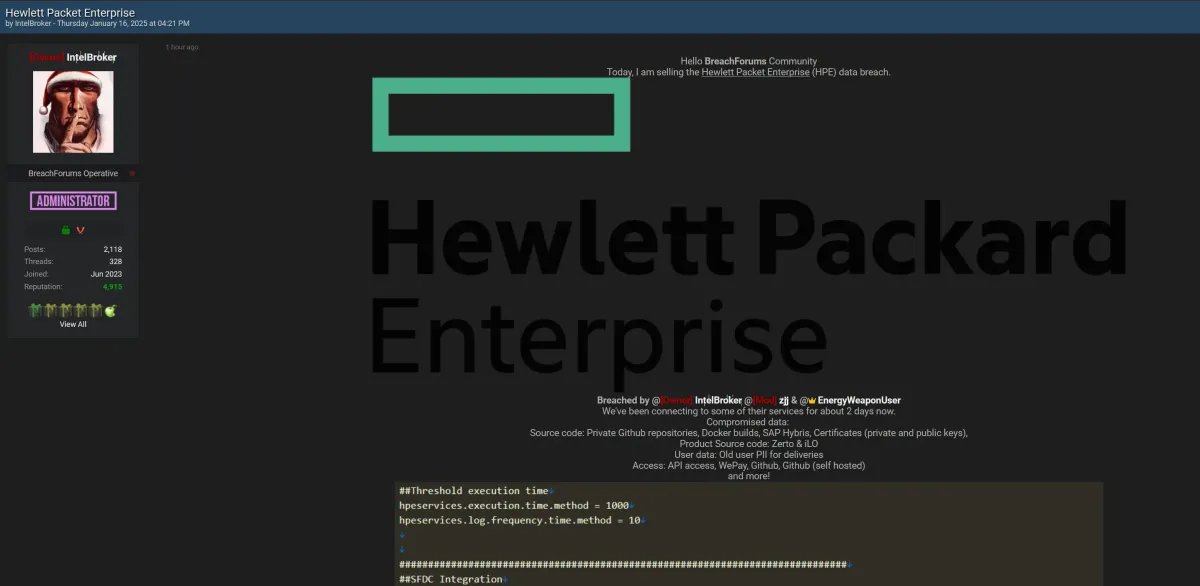Click the crown icon before EnergyWeaponUser
The width and height of the screenshot is (1200, 586).
click(x=812, y=400)
